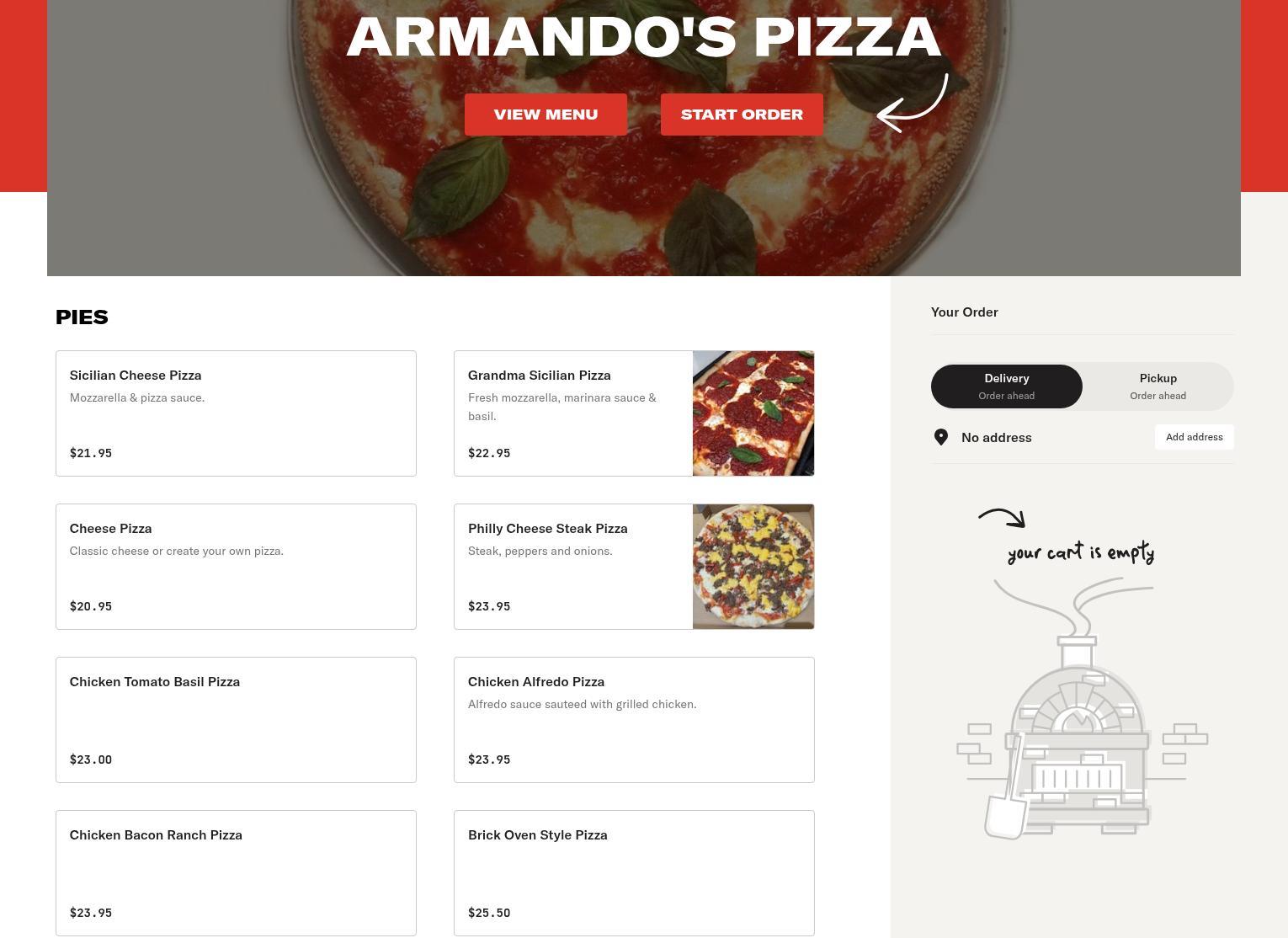The width and height of the screenshot is (1288, 938).
Task: Open the Philly Cheese Steak Pizza photo
Action: point(753,567)
